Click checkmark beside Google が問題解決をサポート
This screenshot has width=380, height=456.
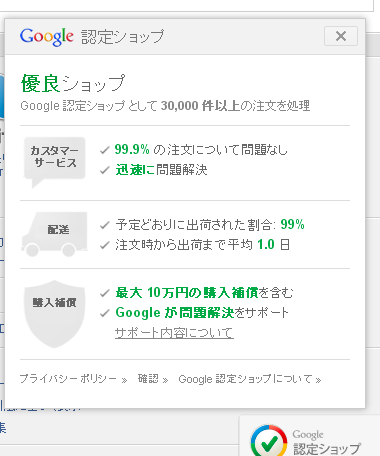point(105,313)
